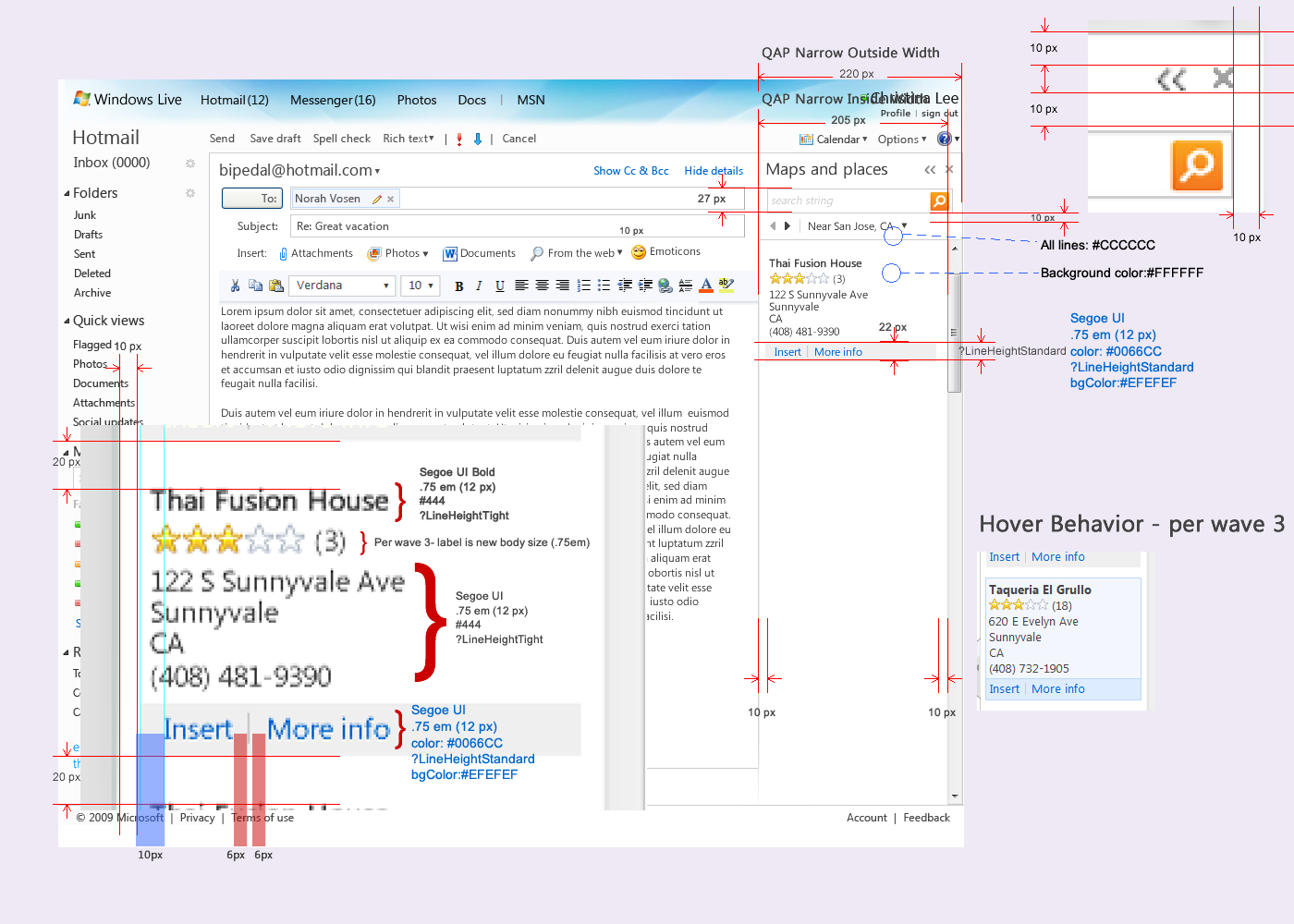Cancel the message

click(x=519, y=139)
